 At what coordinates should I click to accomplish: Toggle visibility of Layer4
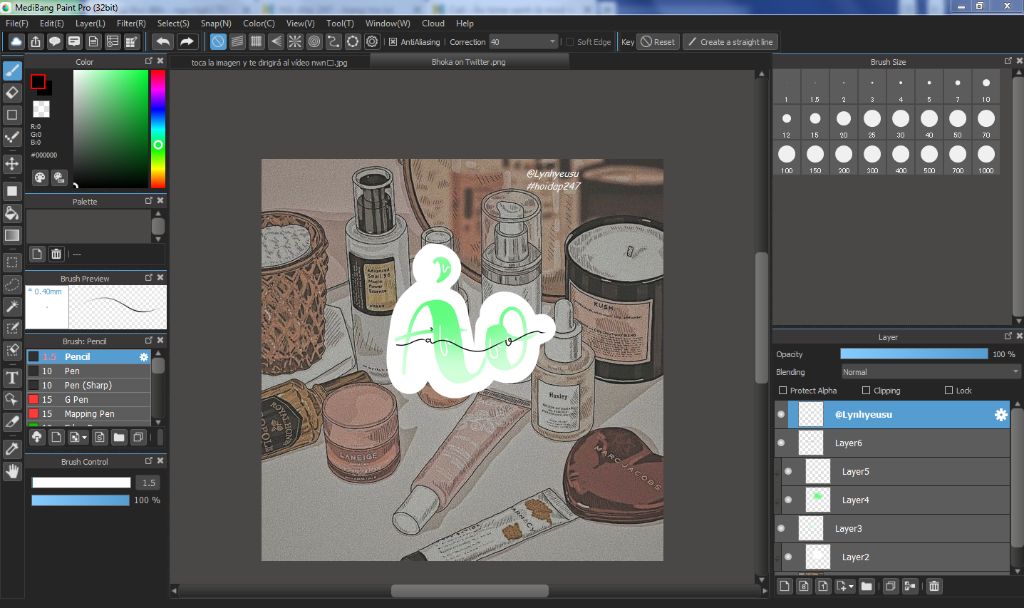pos(788,500)
